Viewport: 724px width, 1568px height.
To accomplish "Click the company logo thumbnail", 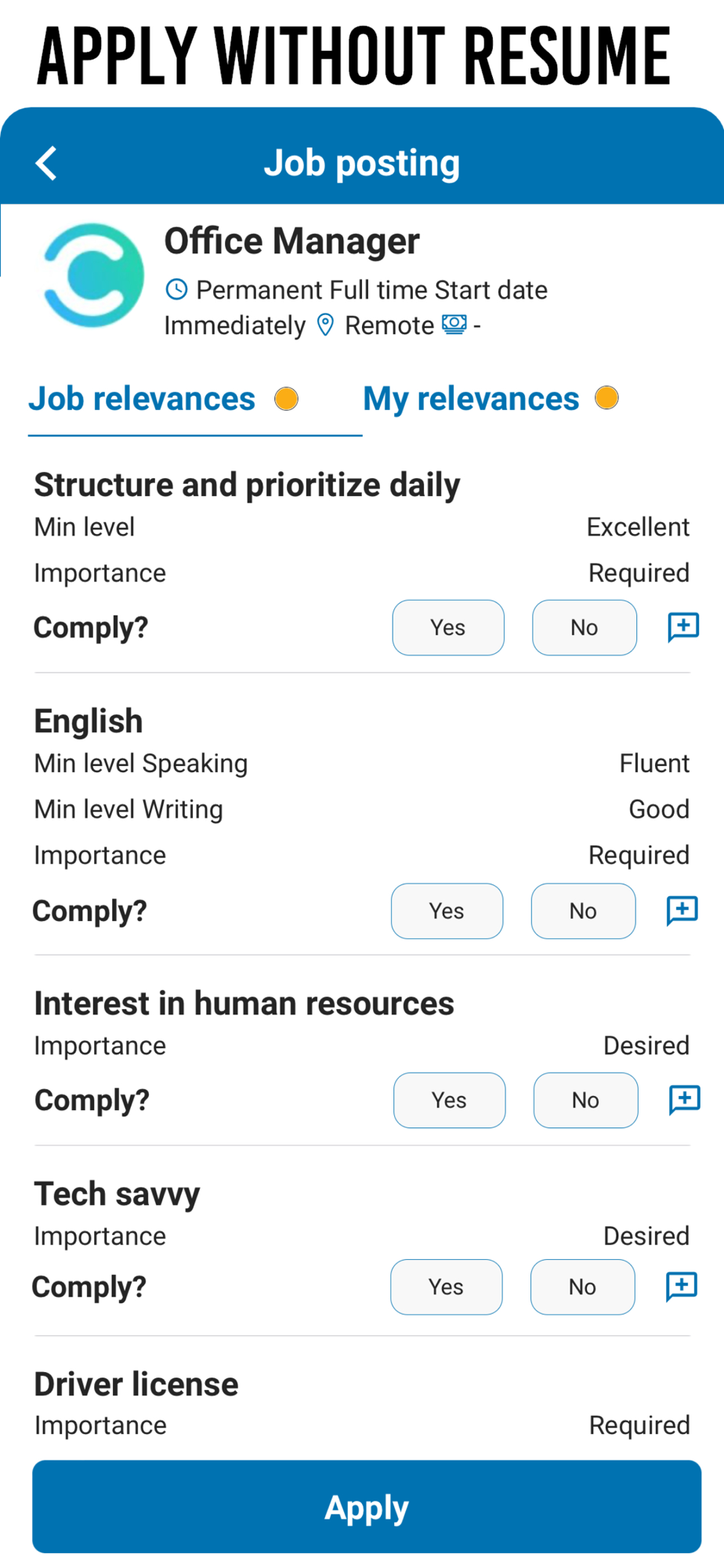I will (x=93, y=275).
